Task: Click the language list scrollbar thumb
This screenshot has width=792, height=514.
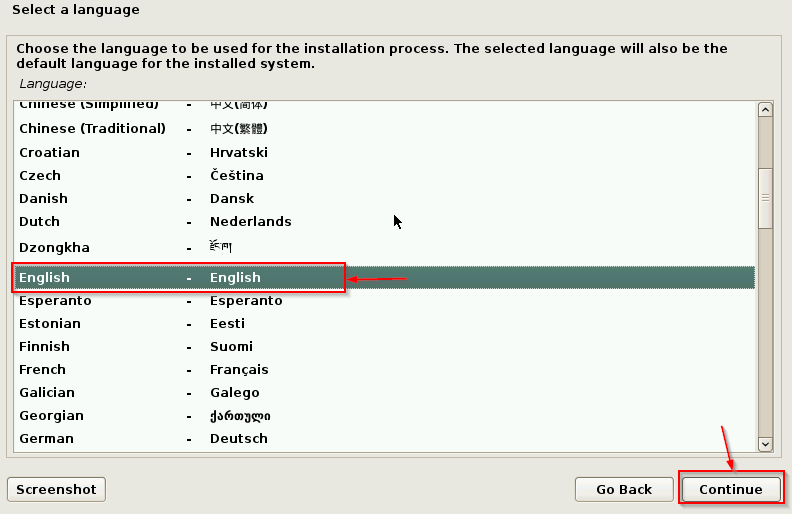Action: 765,198
